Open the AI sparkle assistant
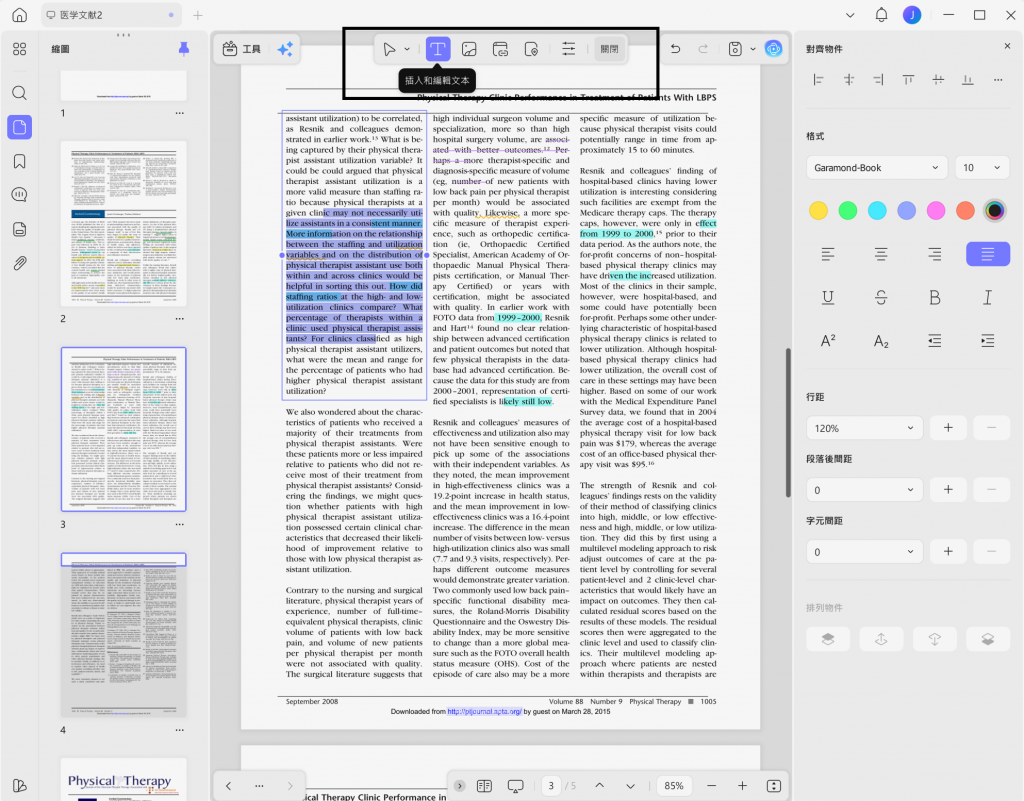1024x801 pixels. click(x=285, y=49)
